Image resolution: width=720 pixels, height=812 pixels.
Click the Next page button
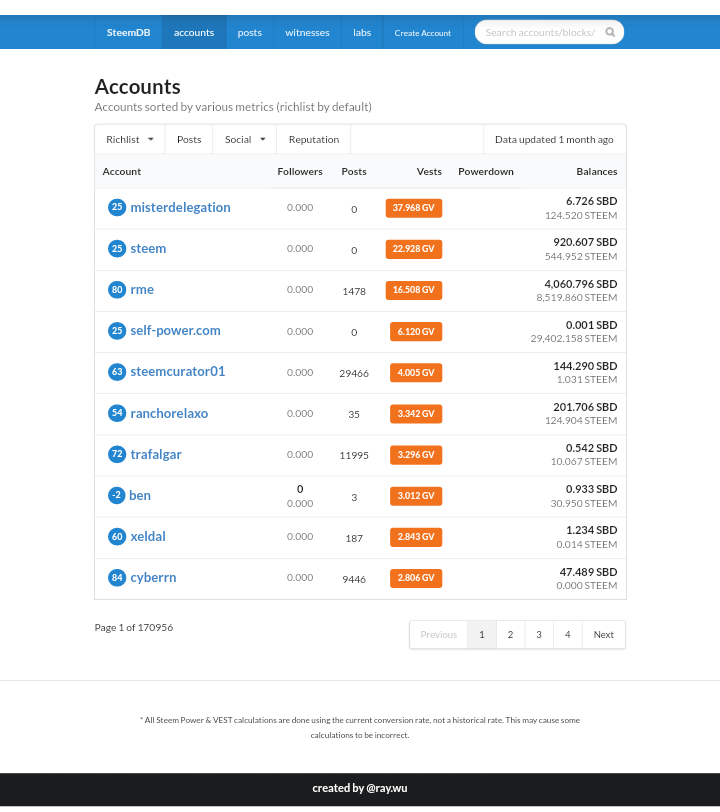(x=603, y=634)
